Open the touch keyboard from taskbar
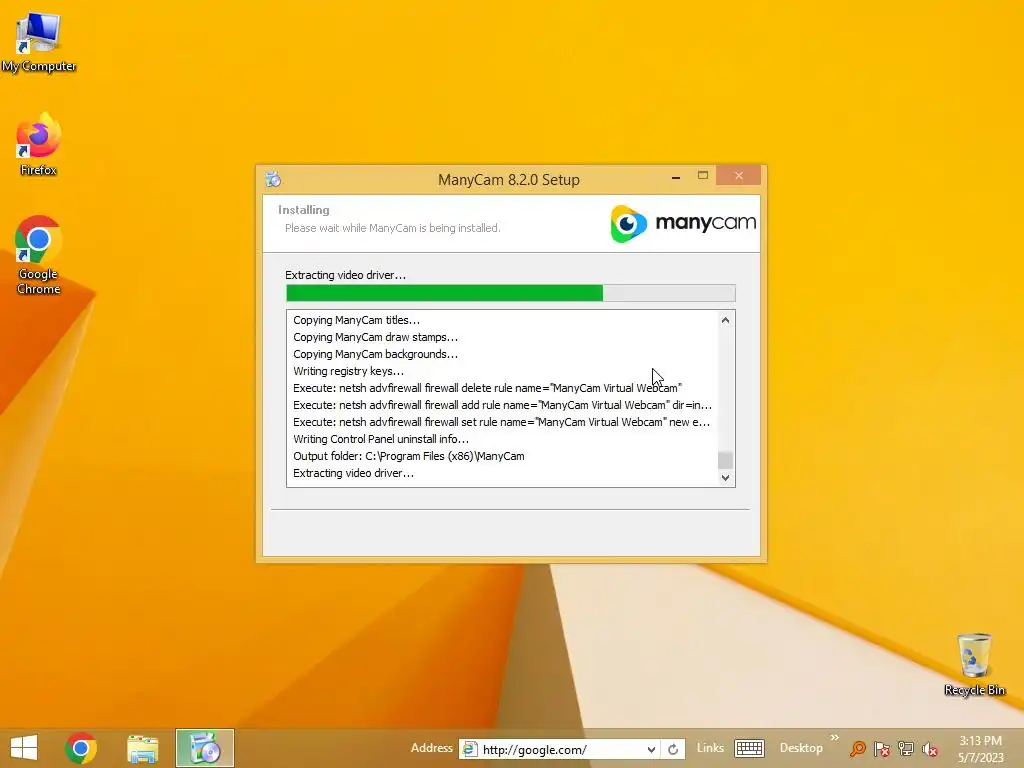The height and width of the screenshot is (768, 1024). click(x=749, y=748)
